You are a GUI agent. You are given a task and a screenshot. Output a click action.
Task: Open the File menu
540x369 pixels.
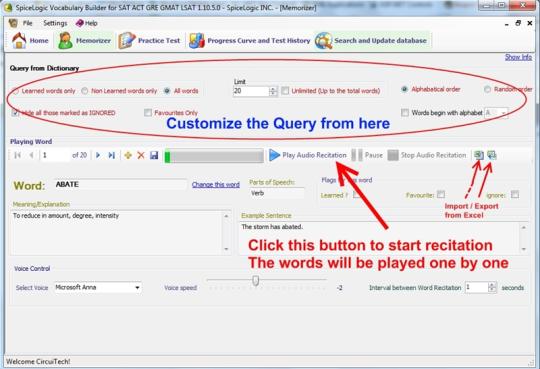tap(27, 23)
